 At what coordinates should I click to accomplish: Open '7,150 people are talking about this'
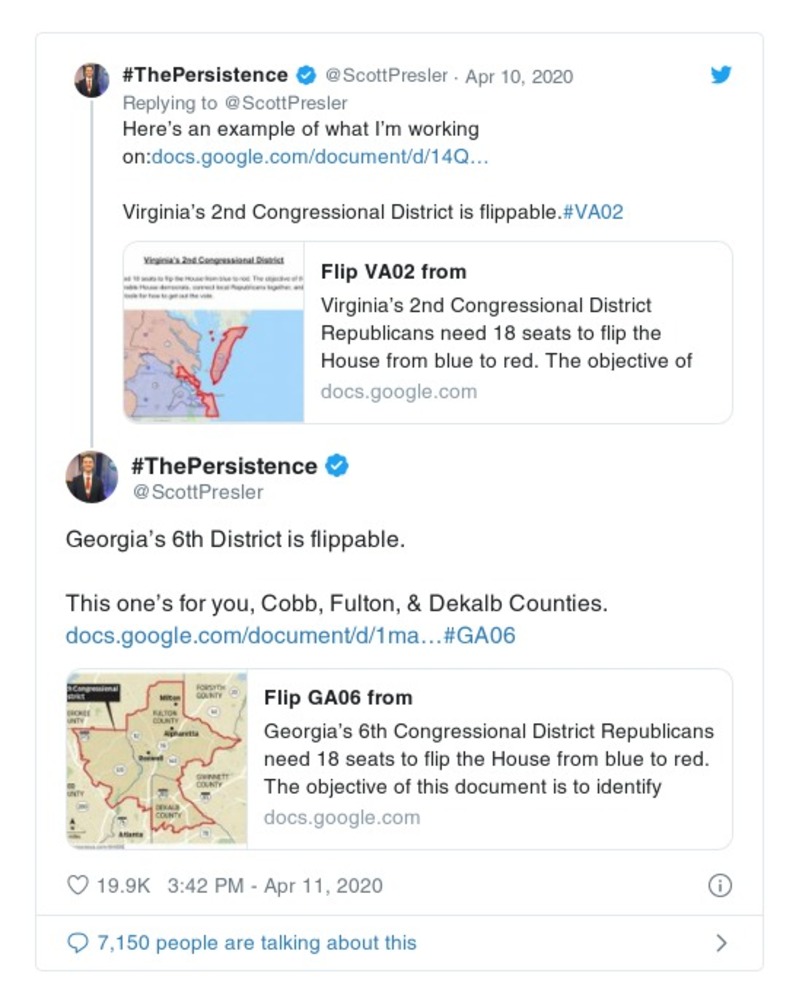coord(256,943)
